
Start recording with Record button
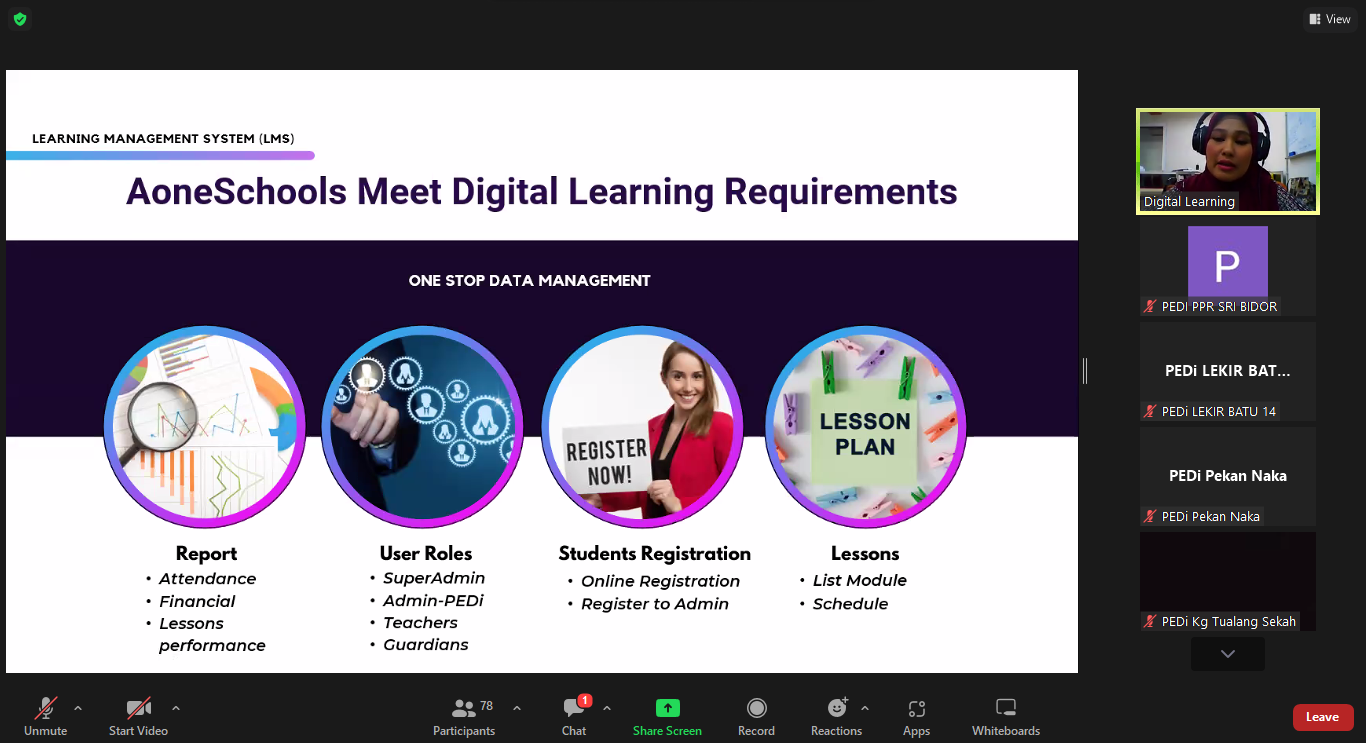(x=756, y=716)
